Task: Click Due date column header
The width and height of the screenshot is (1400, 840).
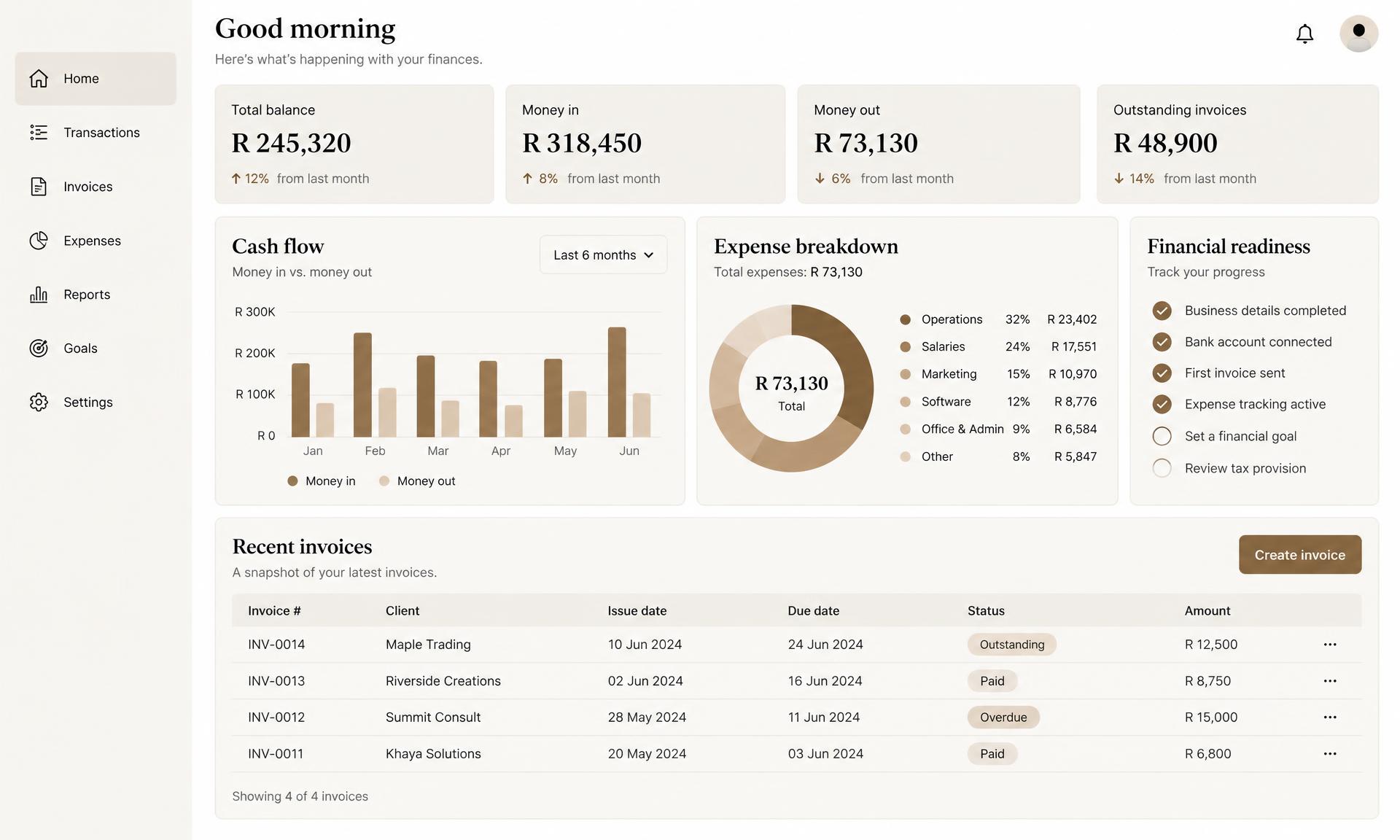Action: tap(813, 611)
